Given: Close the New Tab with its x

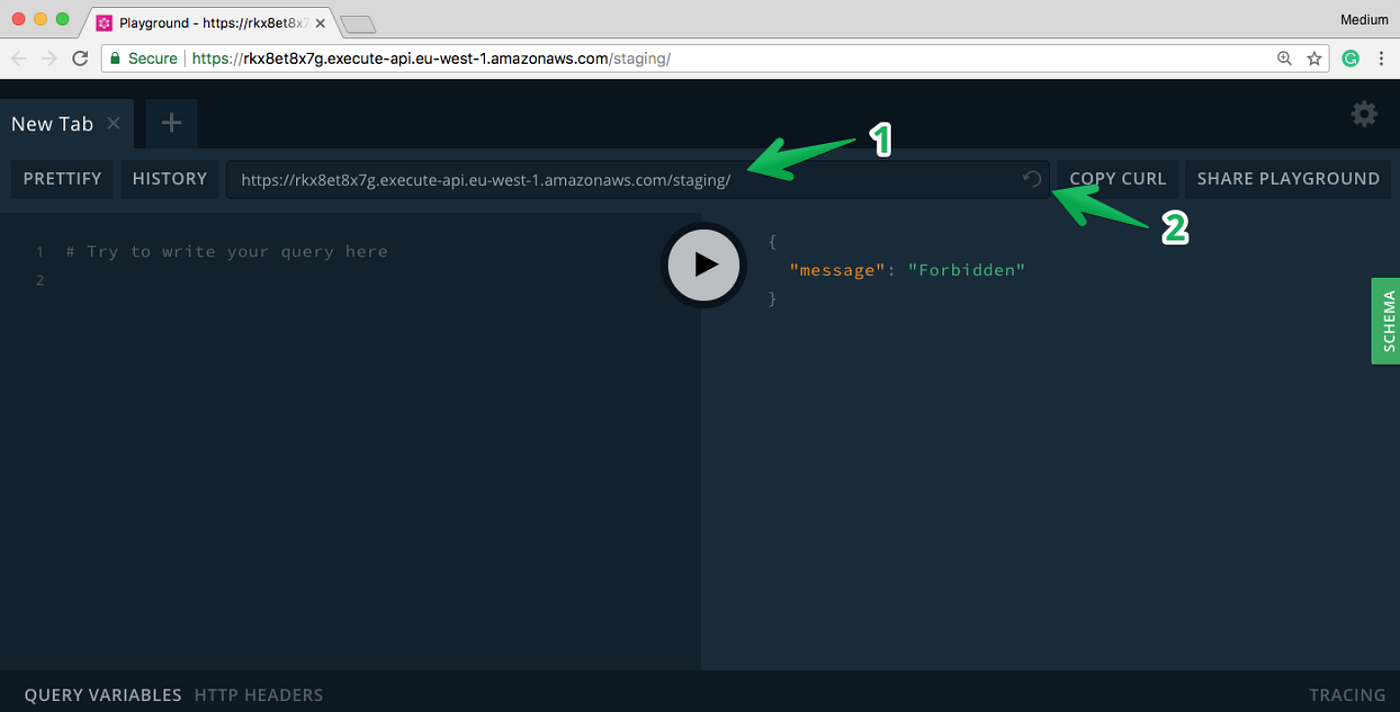Looking at the screenshot, I should [113, 123].
